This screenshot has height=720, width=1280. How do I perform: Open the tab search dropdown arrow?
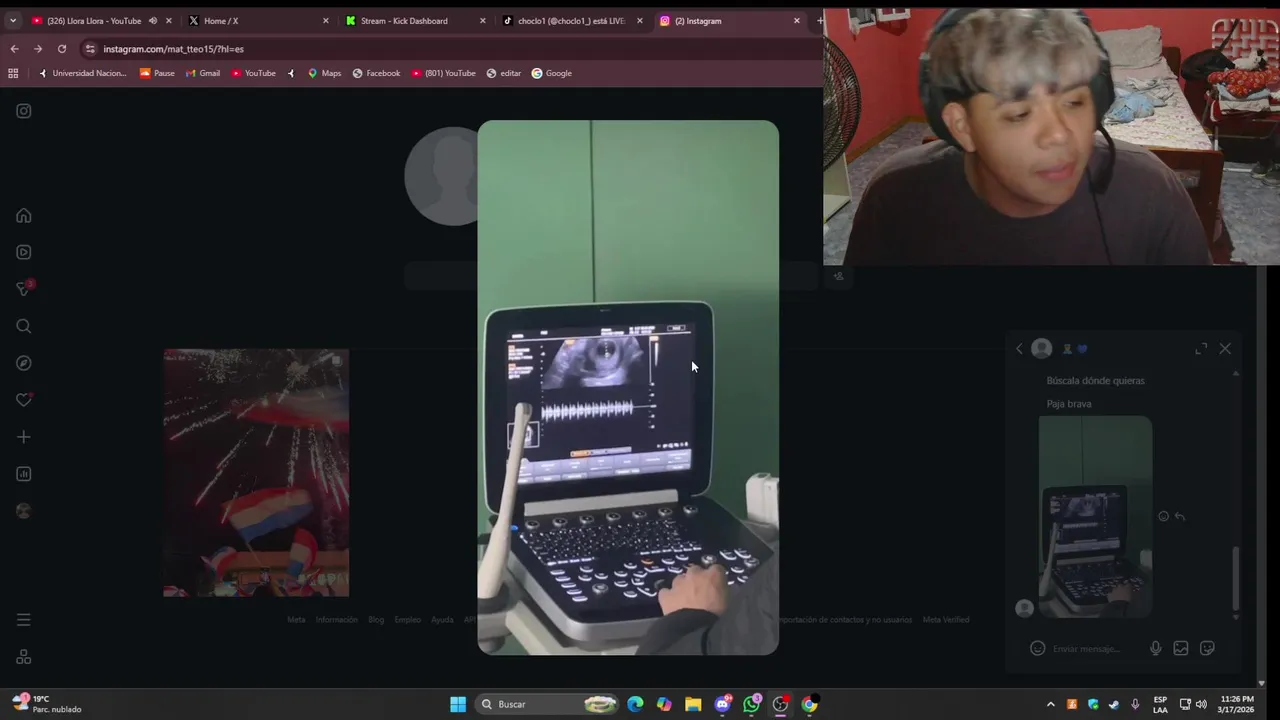pos(13,20)
